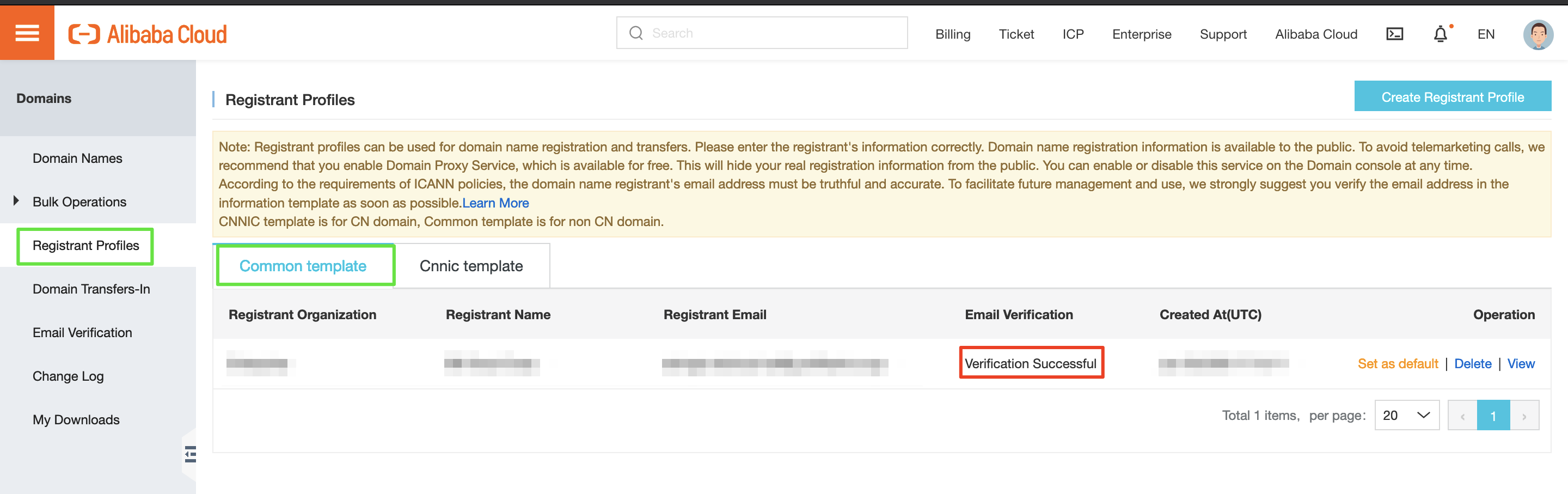
Task: Select the Common template tab
Action: (x=304, y=266)
